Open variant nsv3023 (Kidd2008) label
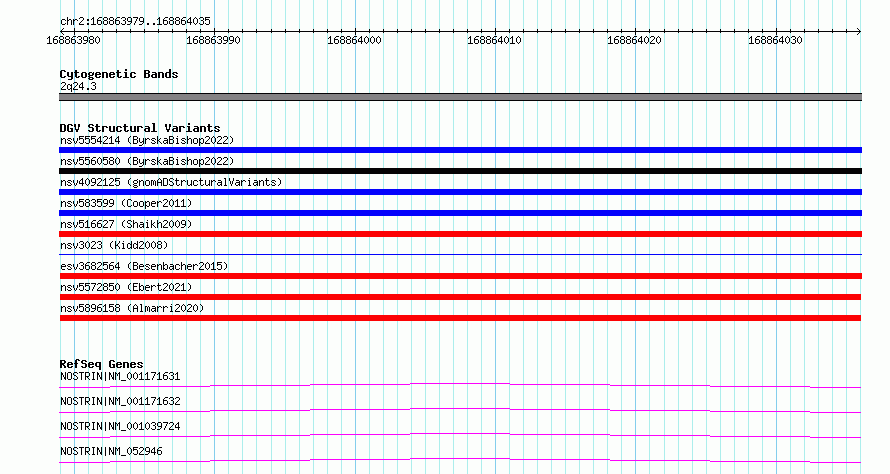Viewport: 890px width, 474px height. [x=114, y=245]
